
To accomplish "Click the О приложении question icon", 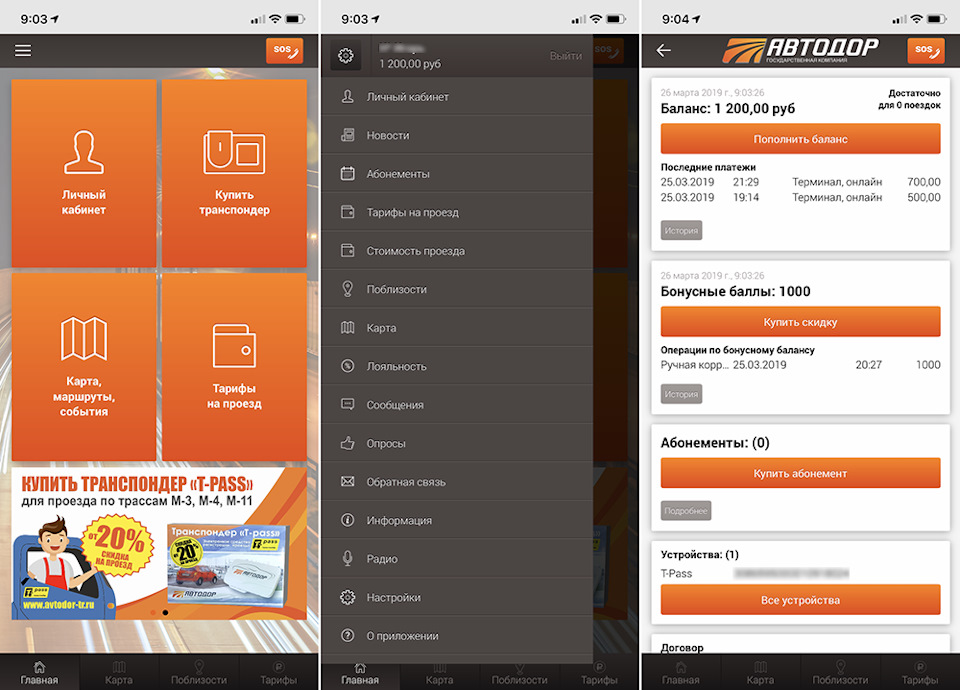I will click(x=348, y=636).
